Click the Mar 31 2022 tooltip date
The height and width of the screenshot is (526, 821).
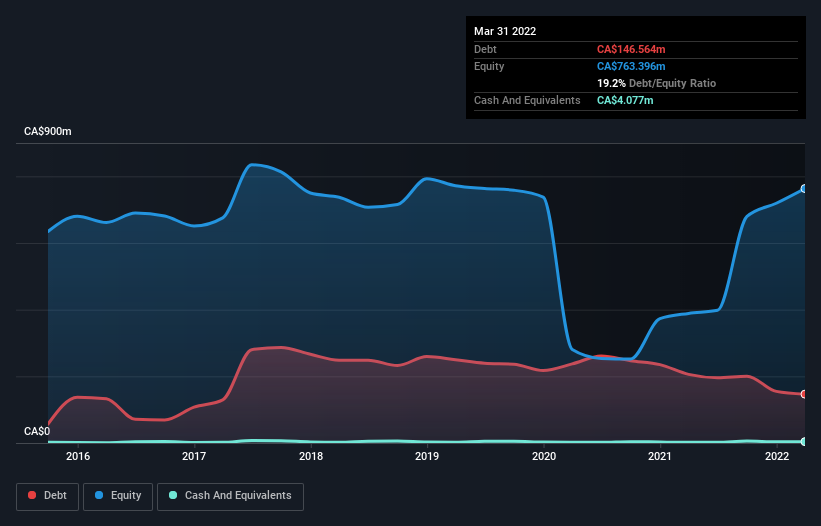505,31
